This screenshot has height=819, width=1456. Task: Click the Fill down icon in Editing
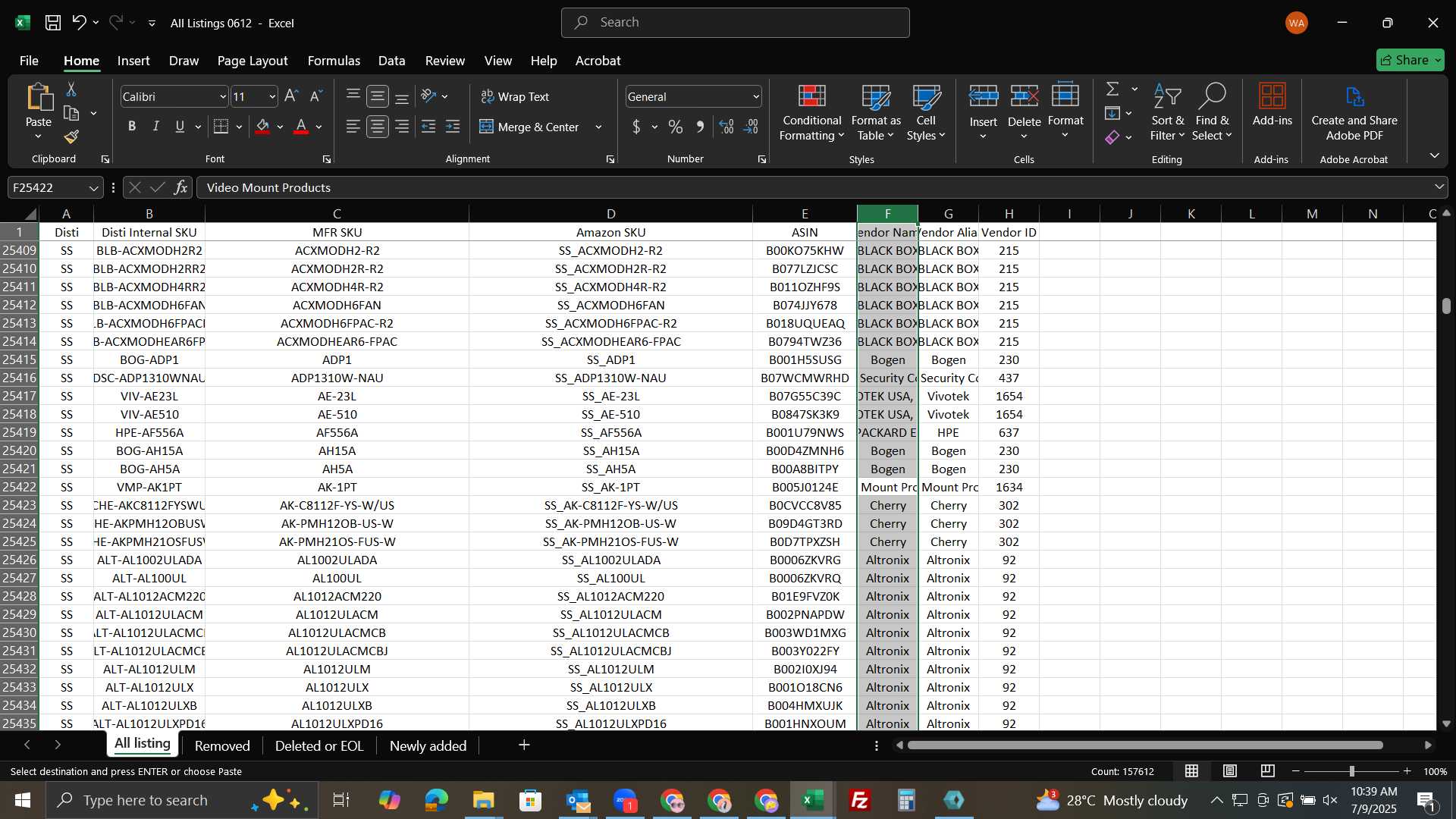click(x=1112, y=114)
